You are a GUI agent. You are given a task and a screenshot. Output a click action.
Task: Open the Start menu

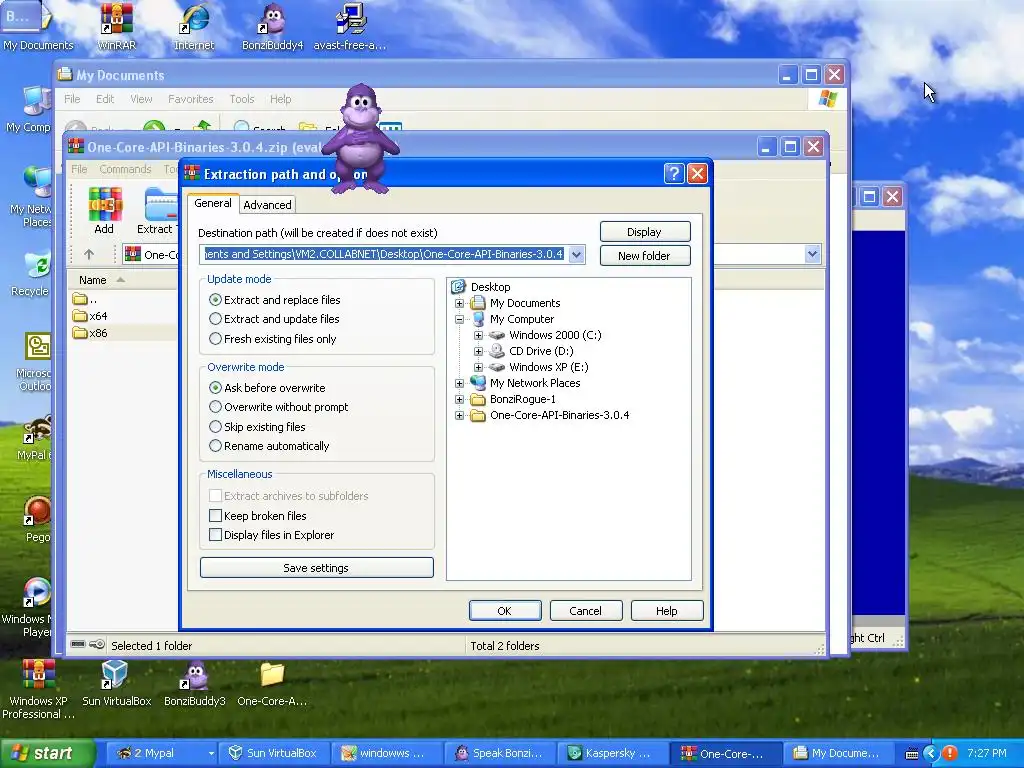pyautogui.click(x=46, y=753)
